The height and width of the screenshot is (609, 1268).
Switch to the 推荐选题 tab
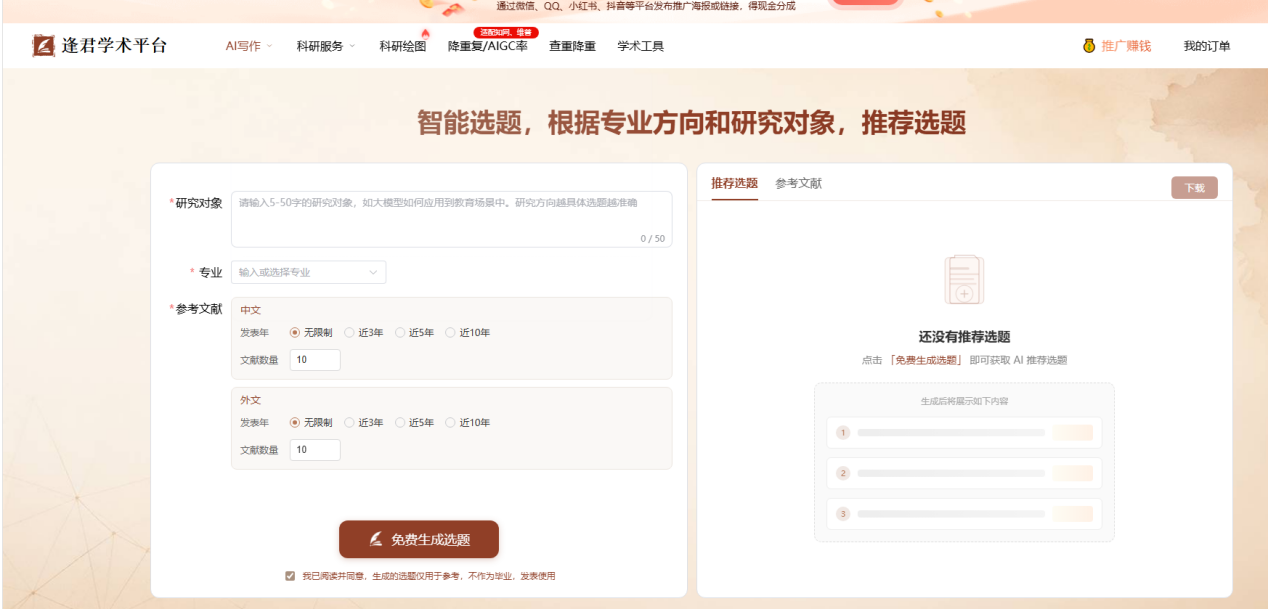pyautogui.click(x=735, y=183)
